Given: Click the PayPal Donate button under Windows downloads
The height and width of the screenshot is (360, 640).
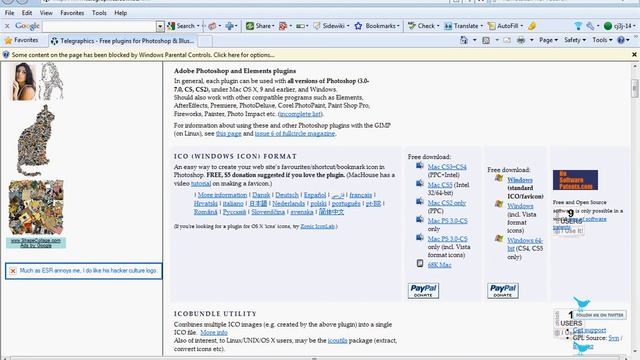Looking at the screenshot, I should click(503, 291).
